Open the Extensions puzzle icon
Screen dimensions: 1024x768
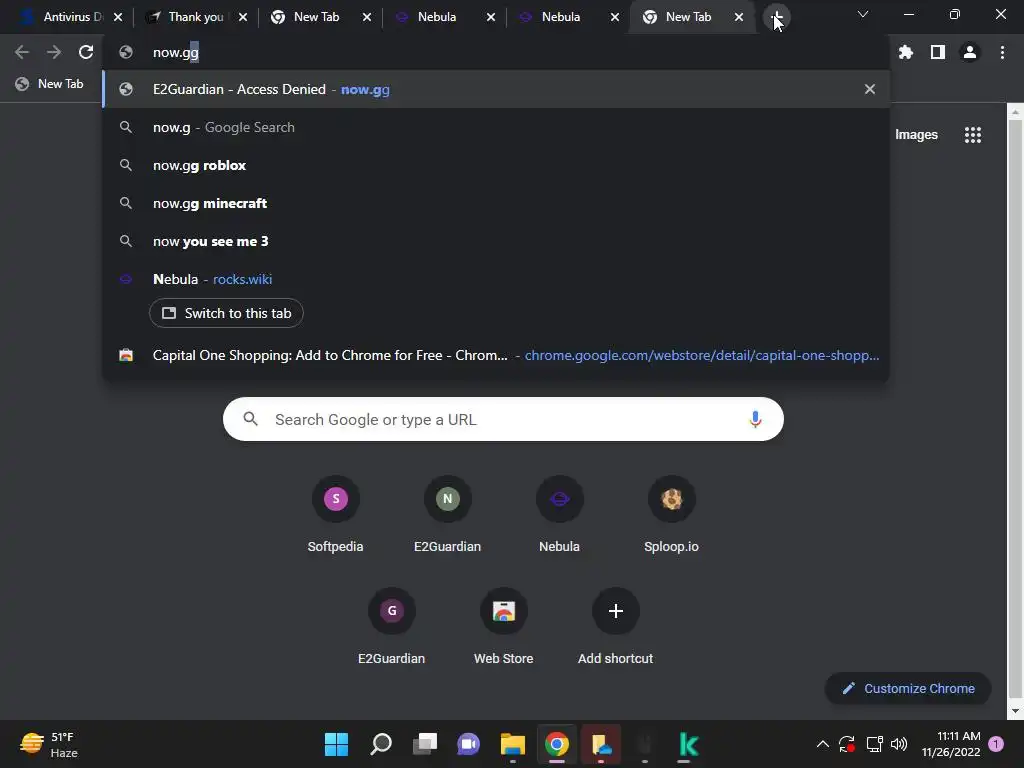tap(905, 52)
